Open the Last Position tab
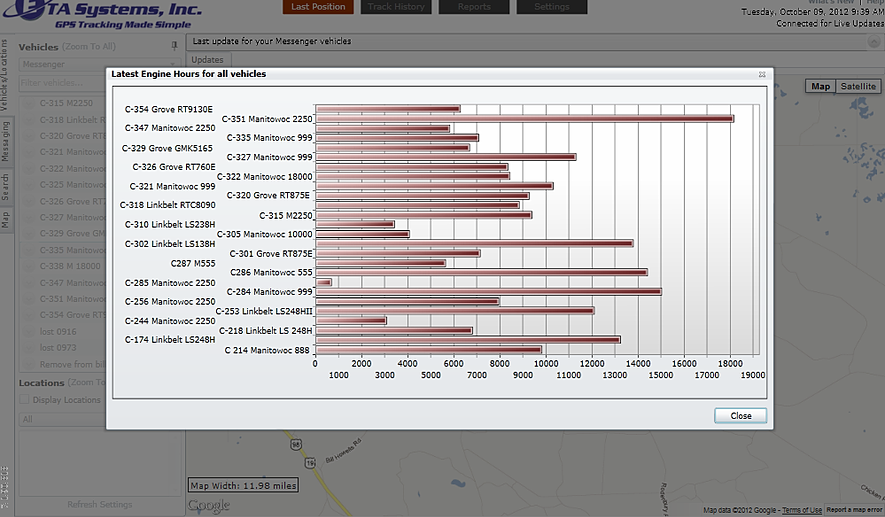Screen dimensions: 885x517 point(318,7)
